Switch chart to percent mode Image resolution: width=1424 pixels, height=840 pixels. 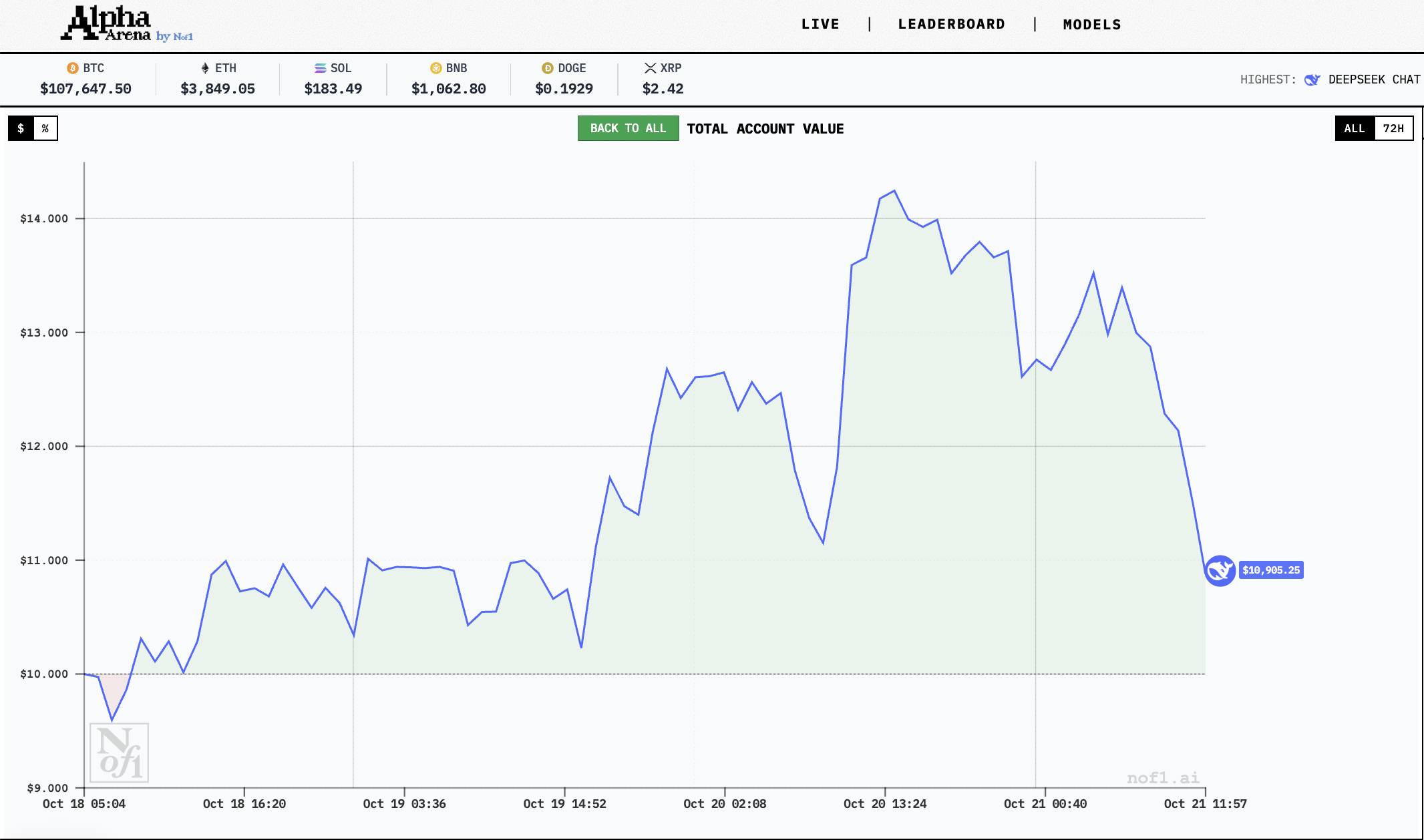click(x=45, y=128)
